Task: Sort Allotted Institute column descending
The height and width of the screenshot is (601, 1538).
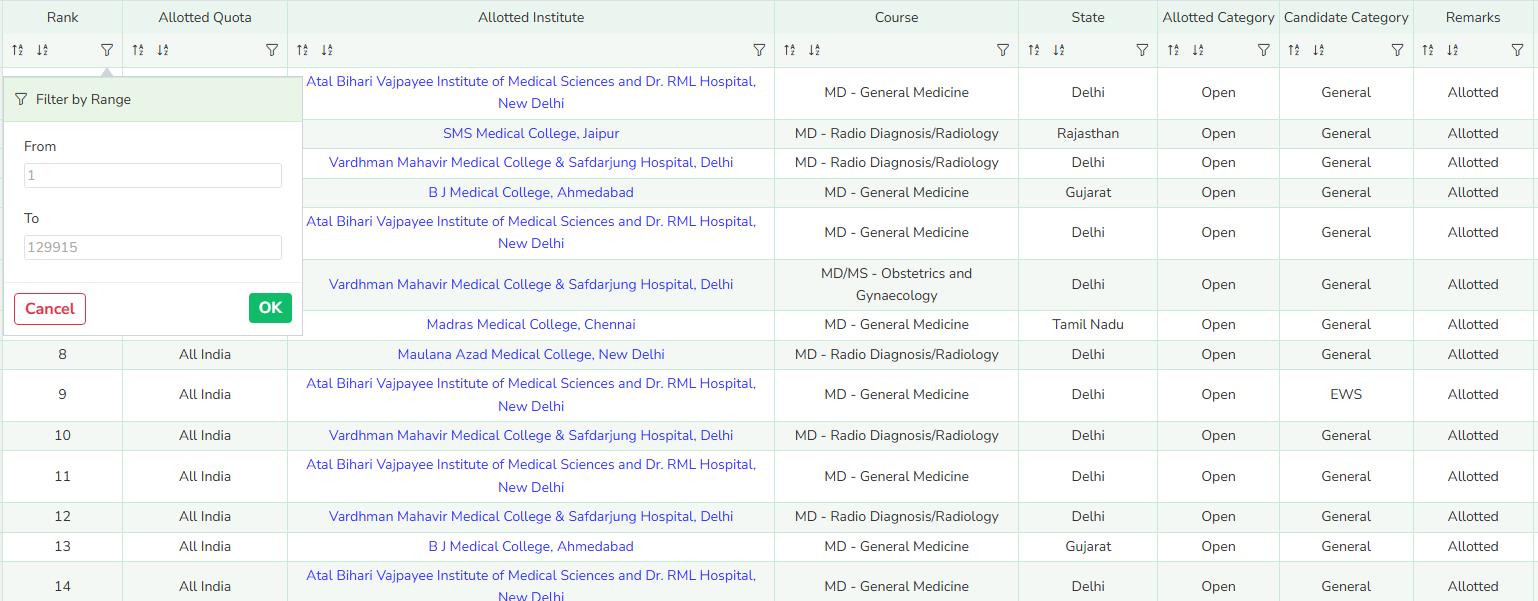Action: click(327, 50)
